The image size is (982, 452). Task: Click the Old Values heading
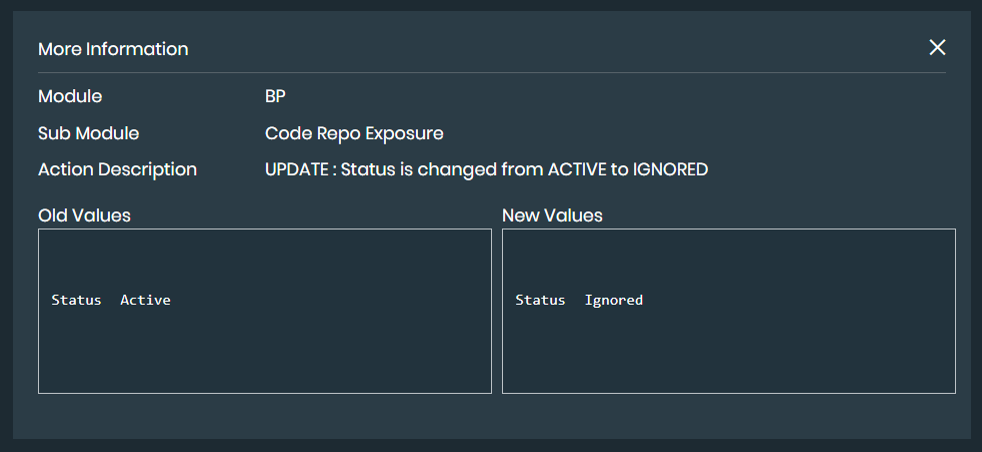(84, 215)
